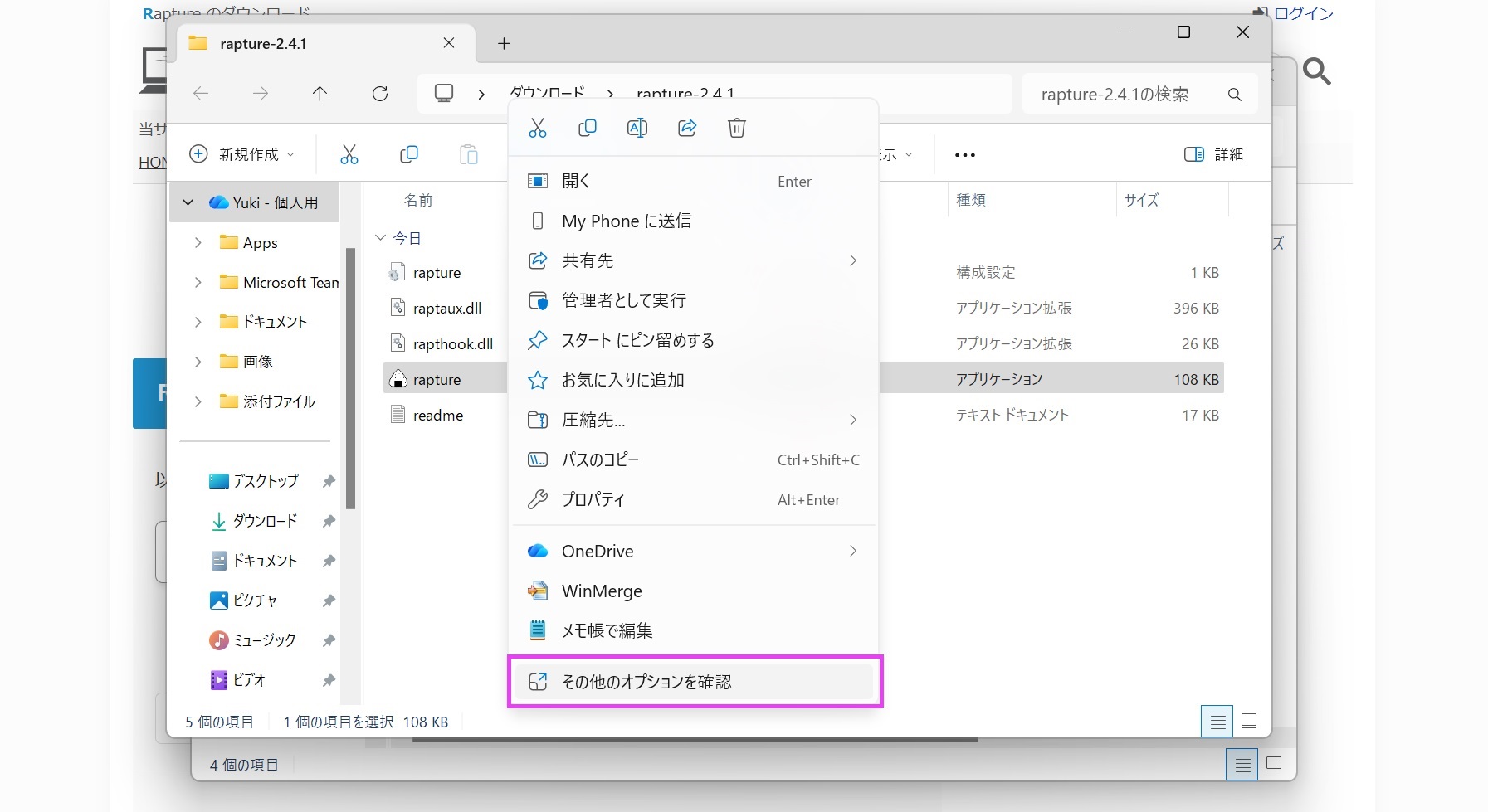Open プロパティ from the context menu

tap(593, 499)
